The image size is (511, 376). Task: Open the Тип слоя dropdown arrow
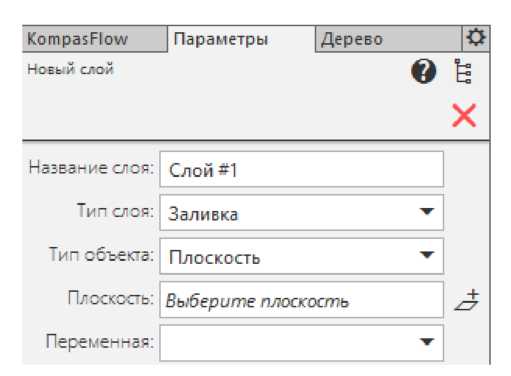(x=427, y=212)
